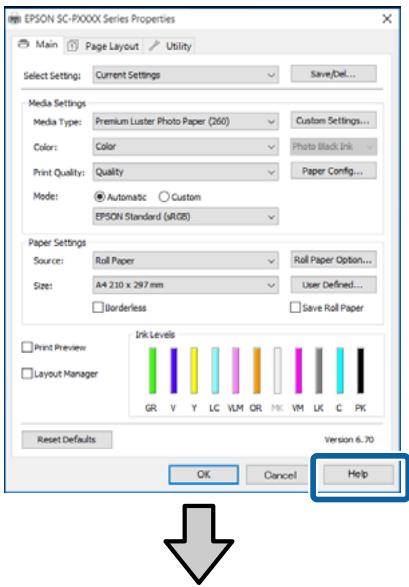Open the Page Layout tab
Image resolution: width=409 pixels, height=587 pixels.
pos(104,46)
